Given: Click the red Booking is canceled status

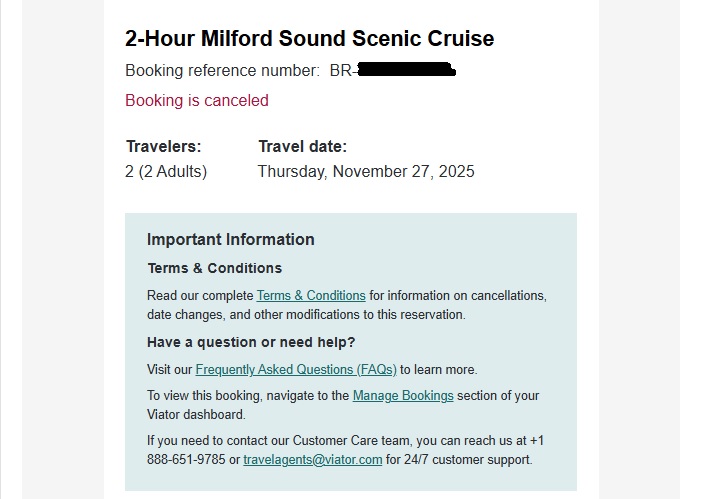Looking at the screenshot, I should click(197, 100).
